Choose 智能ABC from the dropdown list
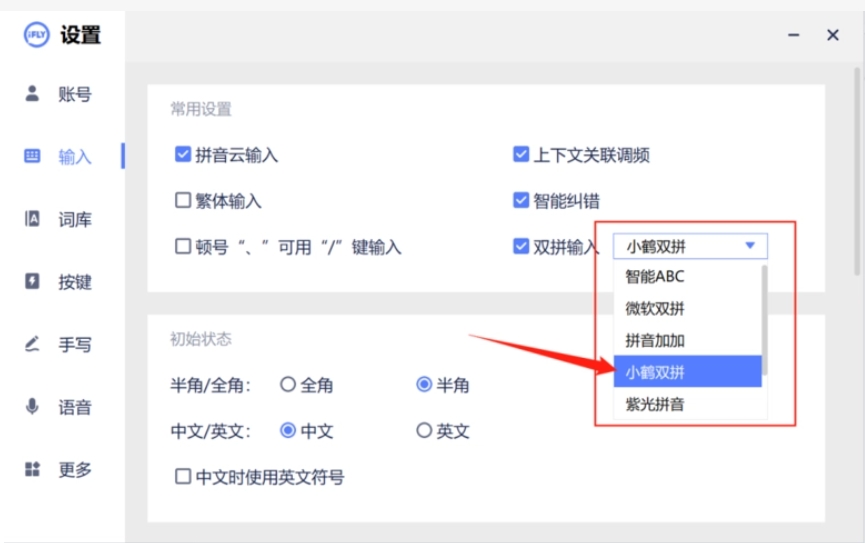This screenshot has height=543, width=865. click(x=687, y=276)
